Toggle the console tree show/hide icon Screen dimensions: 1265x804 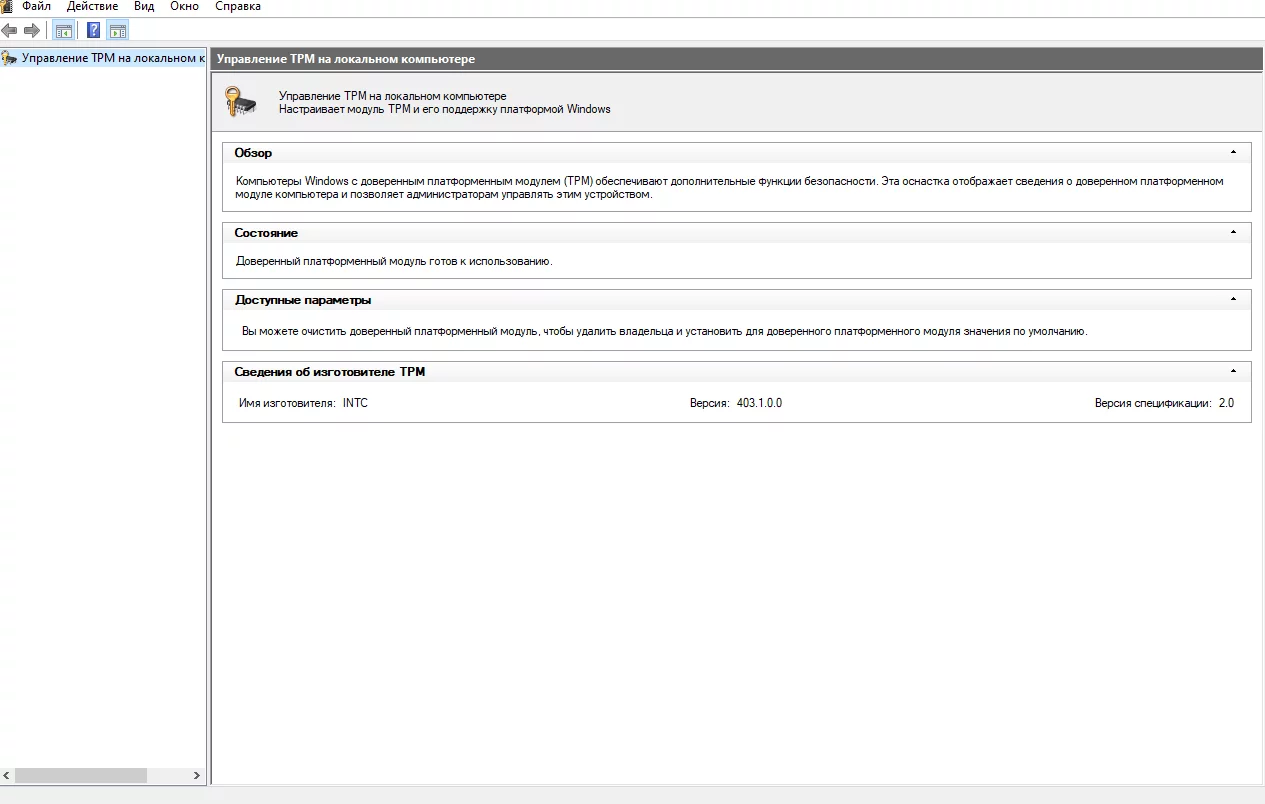tap(63, 30)
